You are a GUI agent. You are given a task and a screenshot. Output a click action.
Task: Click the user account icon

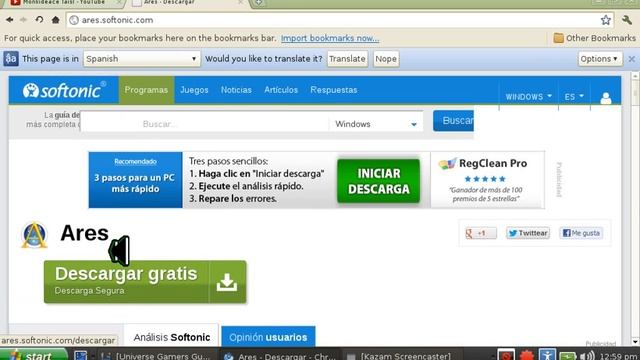pyautogui.click(x=606, y=98)
